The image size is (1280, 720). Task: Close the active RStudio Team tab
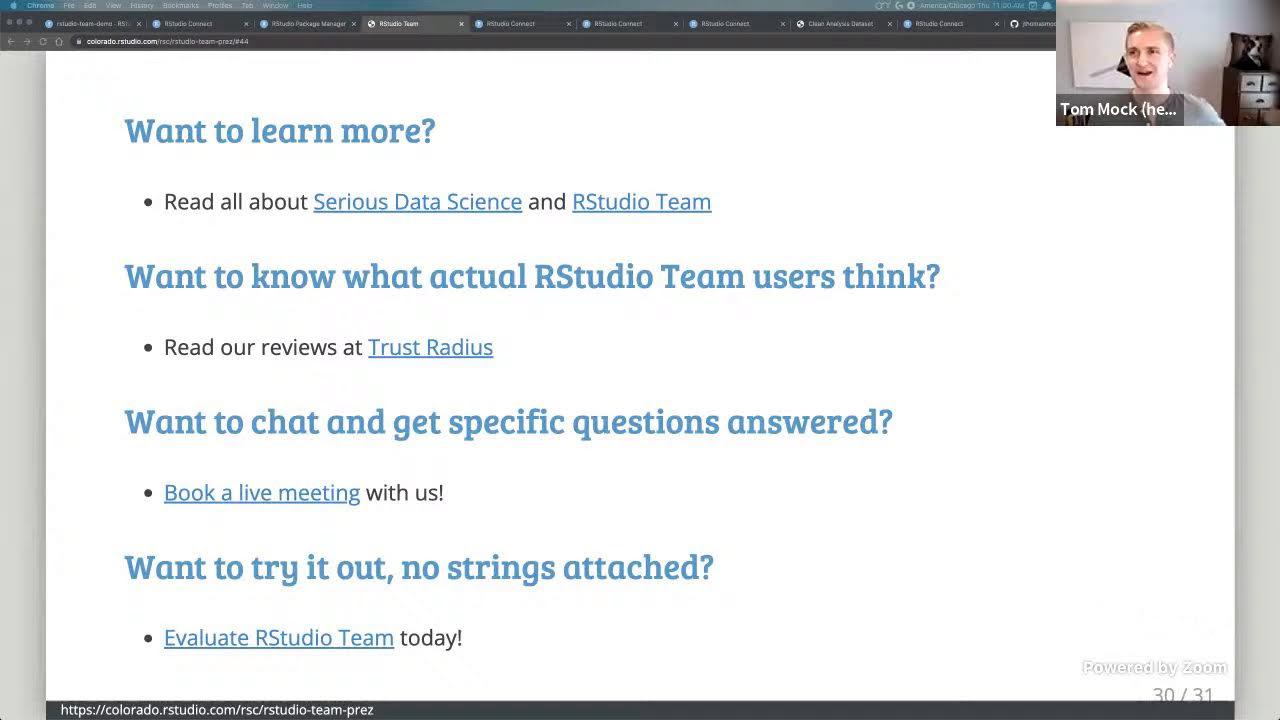point(460,23)
